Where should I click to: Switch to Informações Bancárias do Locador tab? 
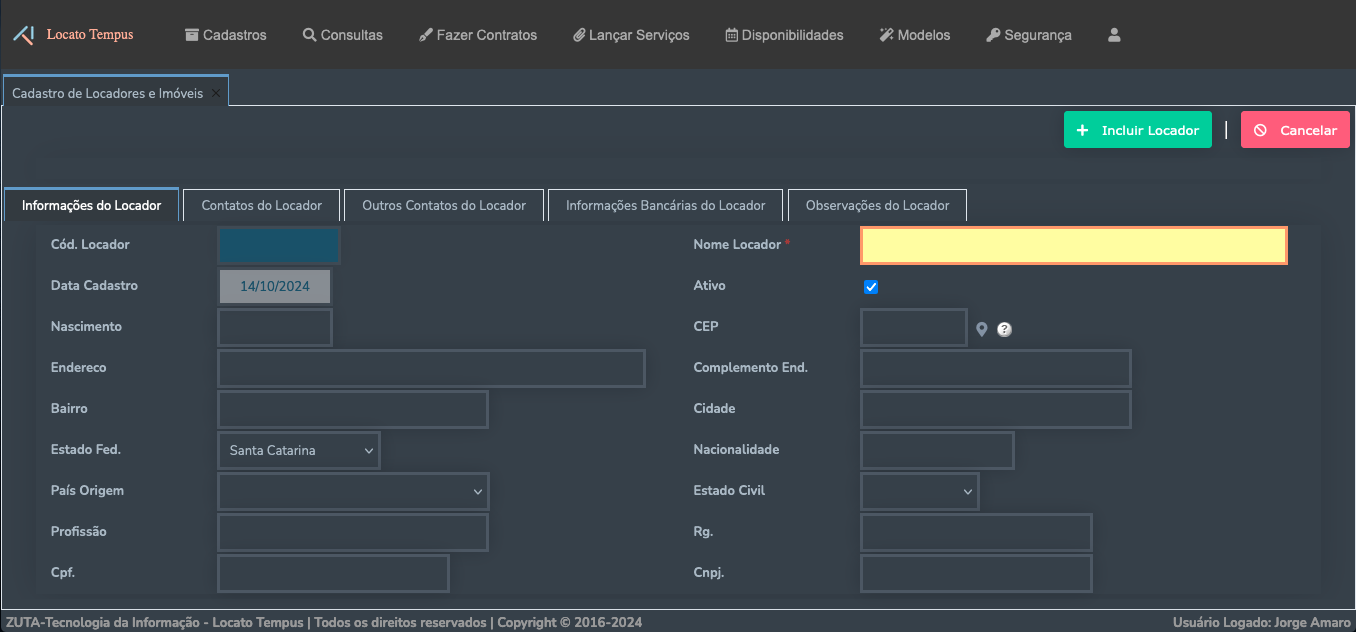coord(665,205)
